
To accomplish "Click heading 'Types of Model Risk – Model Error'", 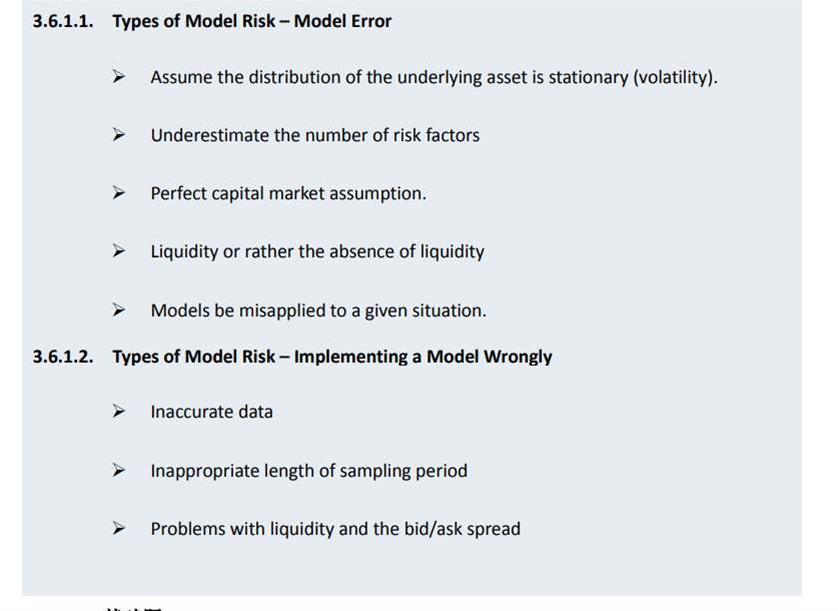I will tap(252, 21).
